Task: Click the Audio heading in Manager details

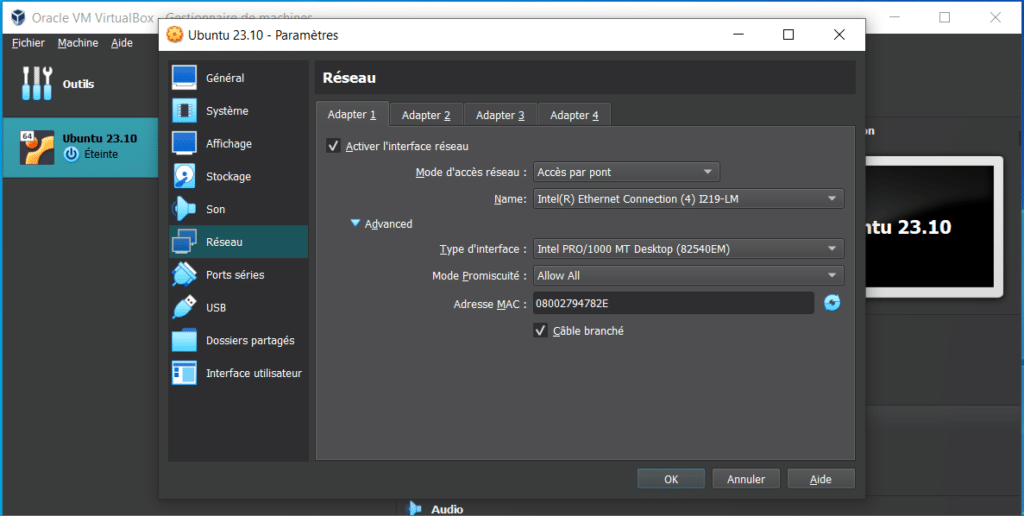Action: [447, 509]
